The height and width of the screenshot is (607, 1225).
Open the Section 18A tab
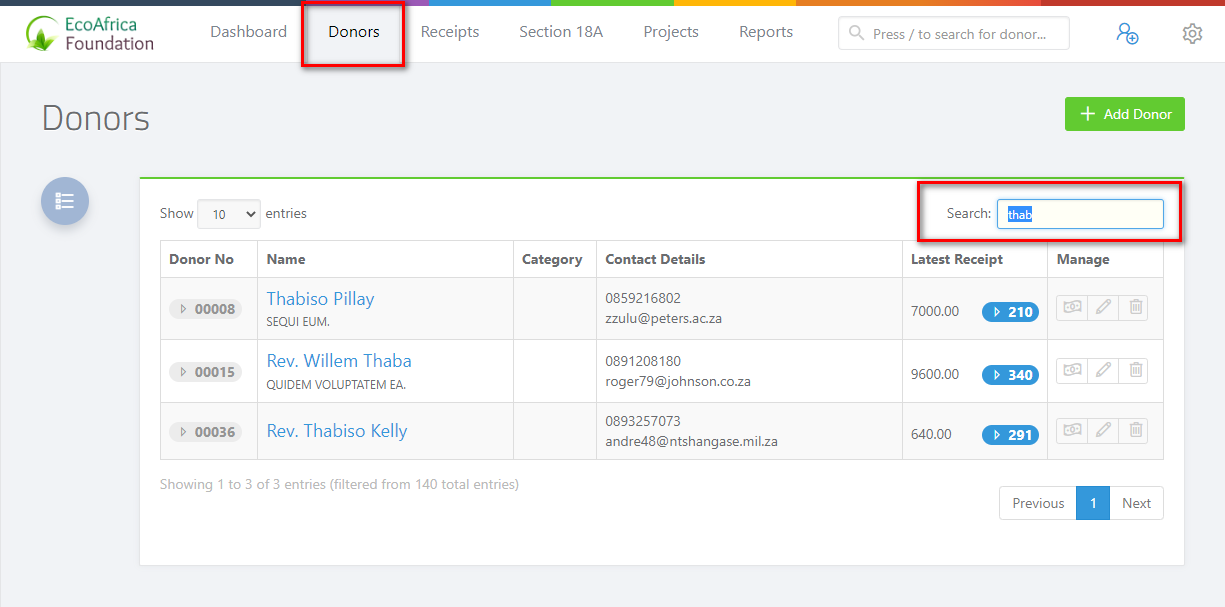[x=561, y=32]
